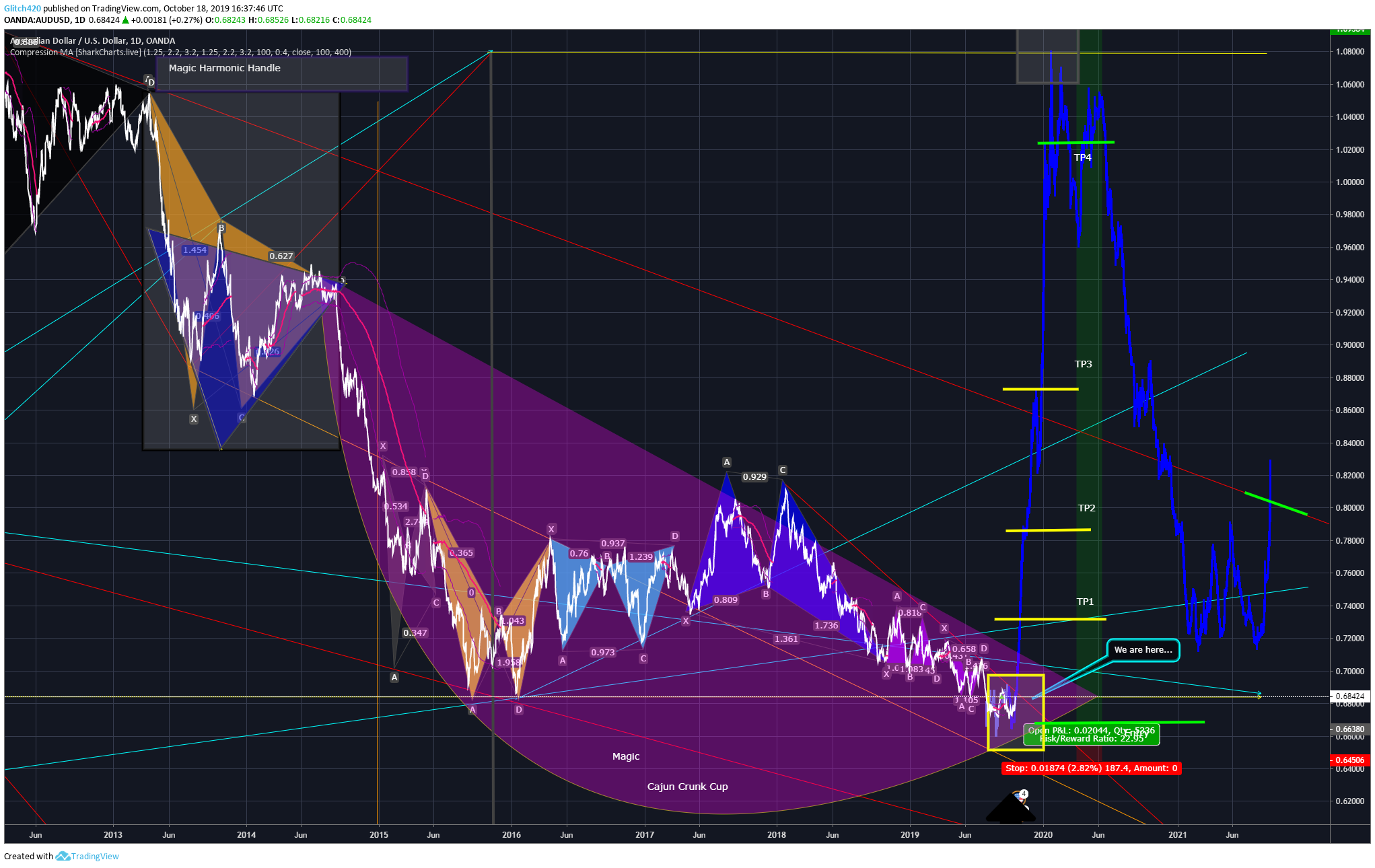Click the green up-arrow price change icon
This screenshot has width=1375, height=868.
125,20
